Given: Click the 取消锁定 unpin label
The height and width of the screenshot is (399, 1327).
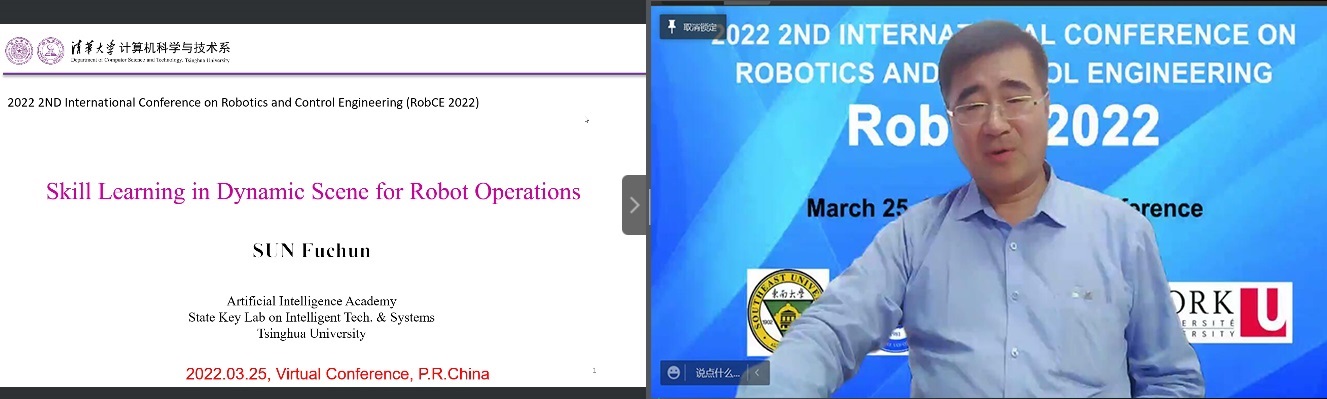Looking at the screenshot, I should pyautogui.click(x=700, y=28).
